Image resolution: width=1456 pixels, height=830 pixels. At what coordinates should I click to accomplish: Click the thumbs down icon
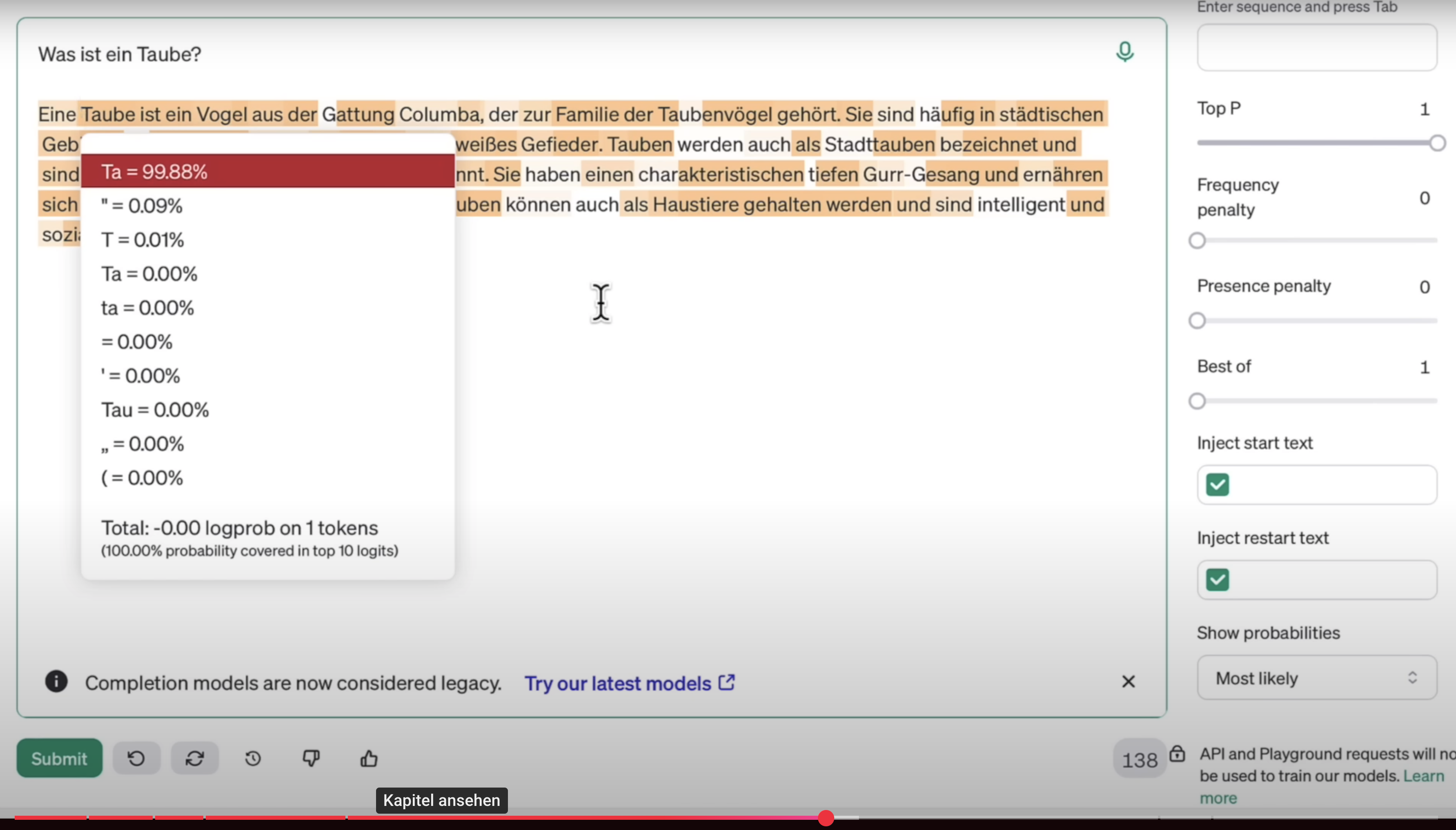click(x=311, y=758)
